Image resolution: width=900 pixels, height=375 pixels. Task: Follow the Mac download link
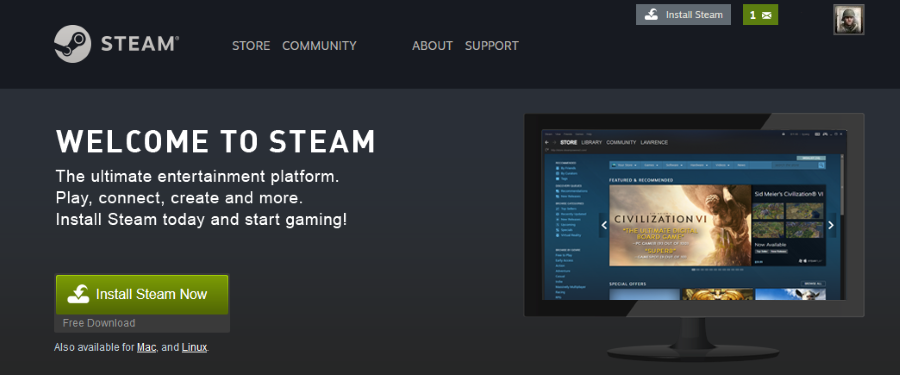click(146, 347)
